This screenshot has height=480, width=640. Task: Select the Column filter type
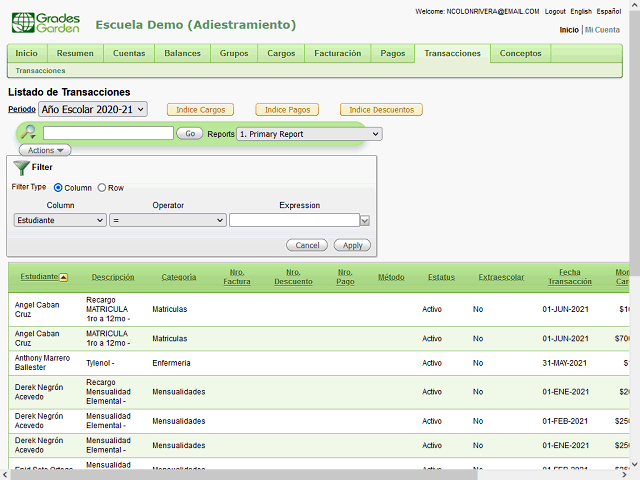pos(58,188)
